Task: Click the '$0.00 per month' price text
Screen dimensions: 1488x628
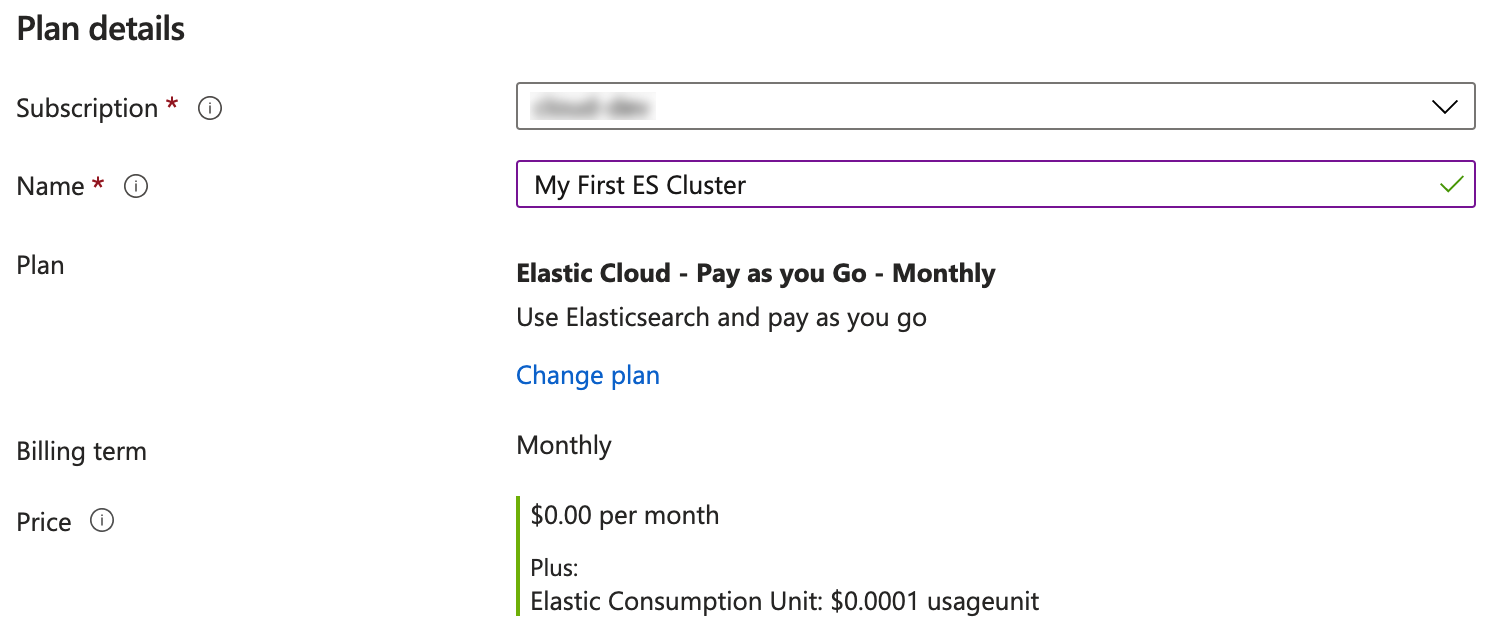Action: 625,516
